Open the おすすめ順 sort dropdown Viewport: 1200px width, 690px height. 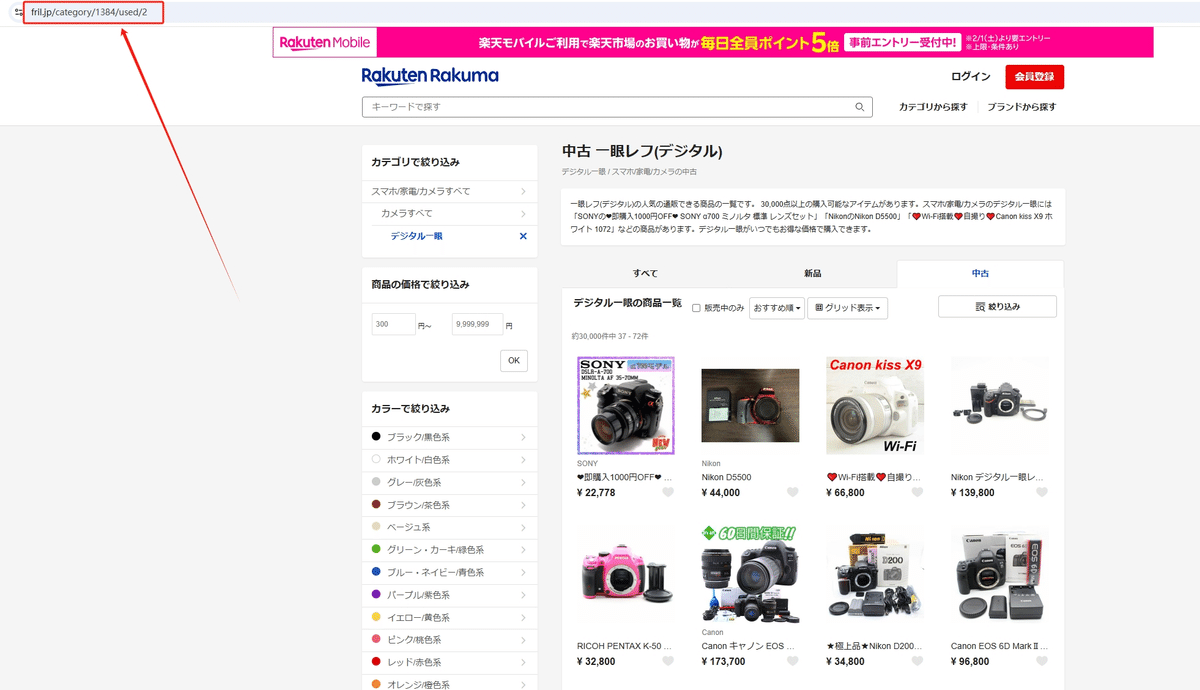click(777, 308)
